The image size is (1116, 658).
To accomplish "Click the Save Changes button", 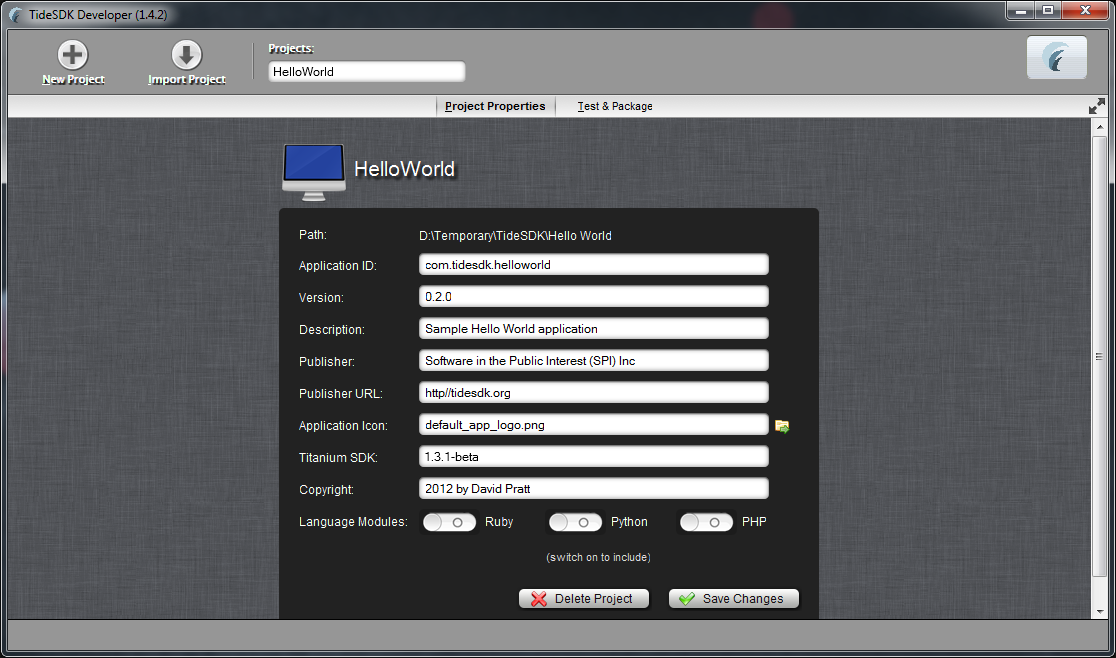I will [x=734, y=599].
